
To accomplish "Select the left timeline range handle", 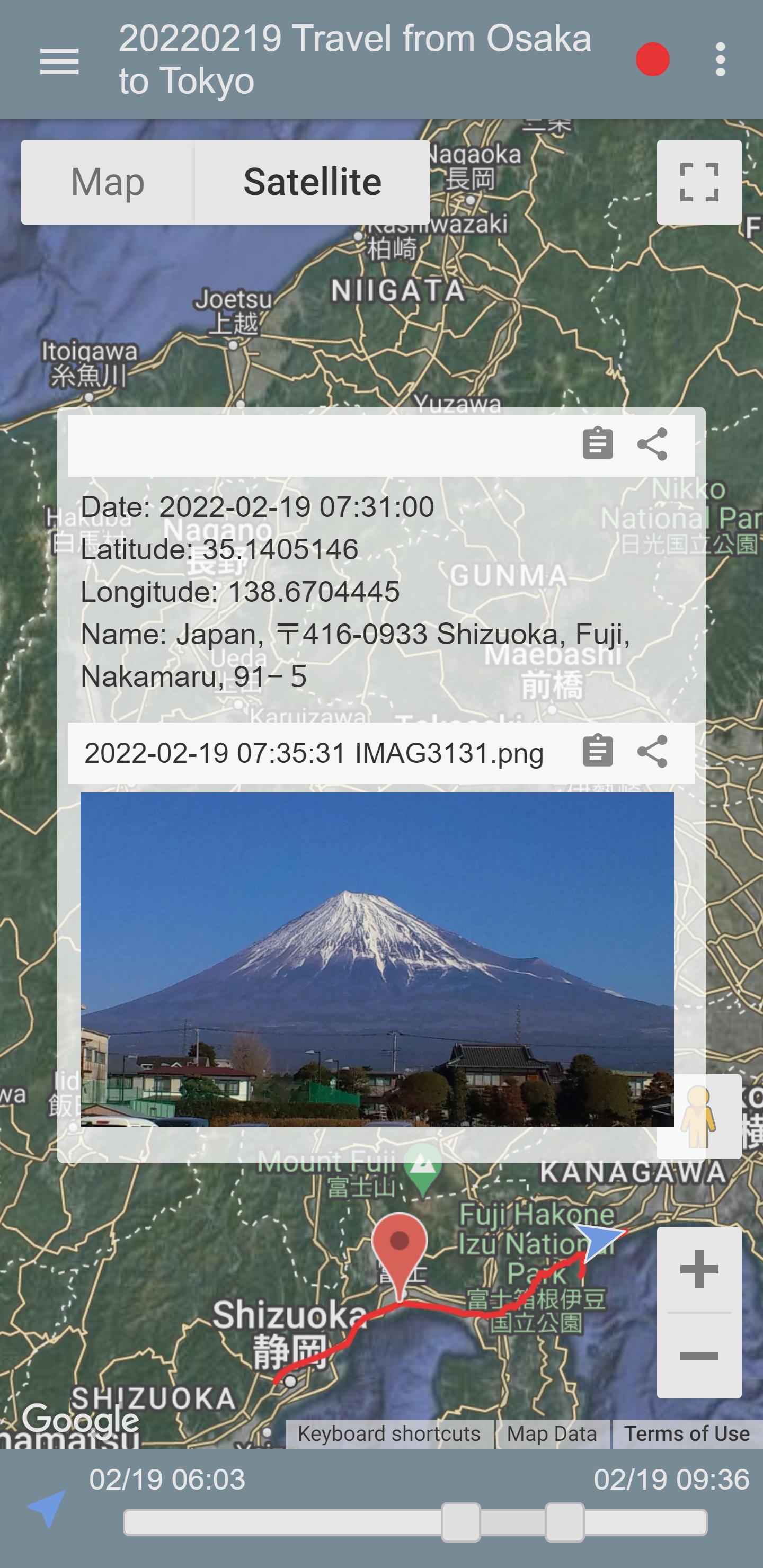I will [x=461, y=1522].
